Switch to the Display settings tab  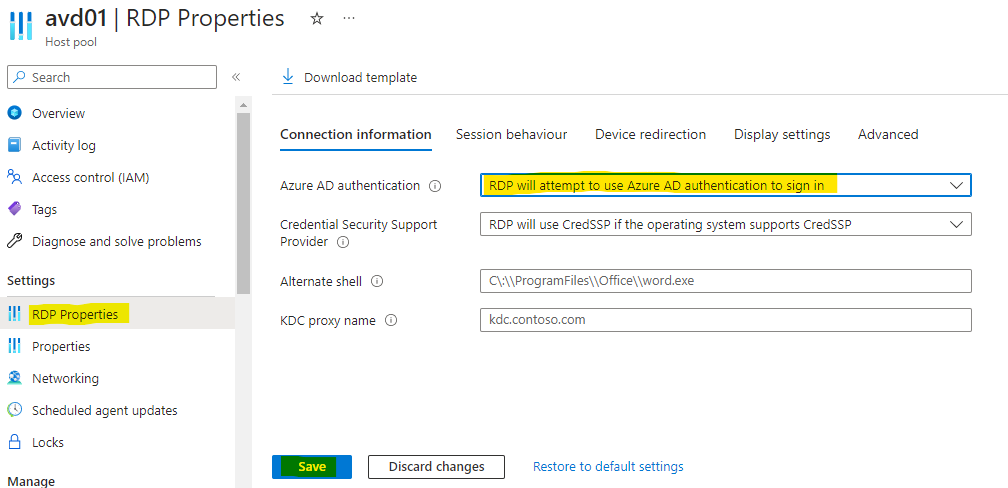point(782,134)
